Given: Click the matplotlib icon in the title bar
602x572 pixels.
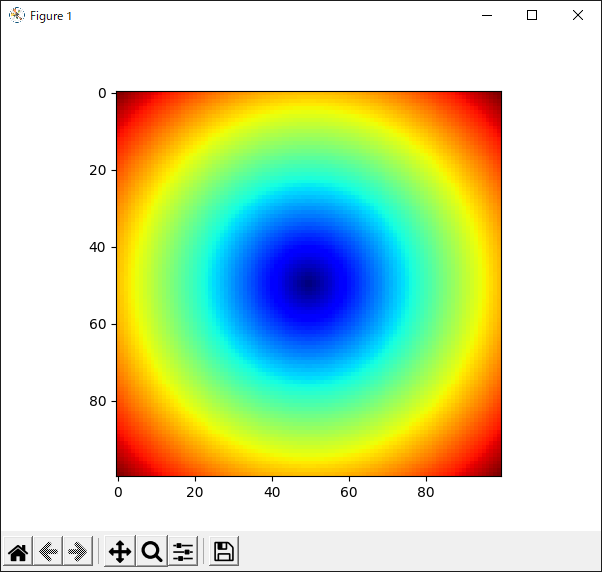Looking at the screenshot, I should tap(16, 15).
